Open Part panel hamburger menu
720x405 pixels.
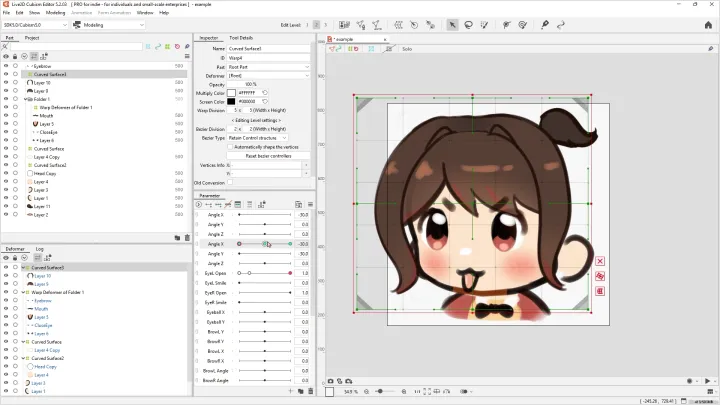(x=187, y=56)
